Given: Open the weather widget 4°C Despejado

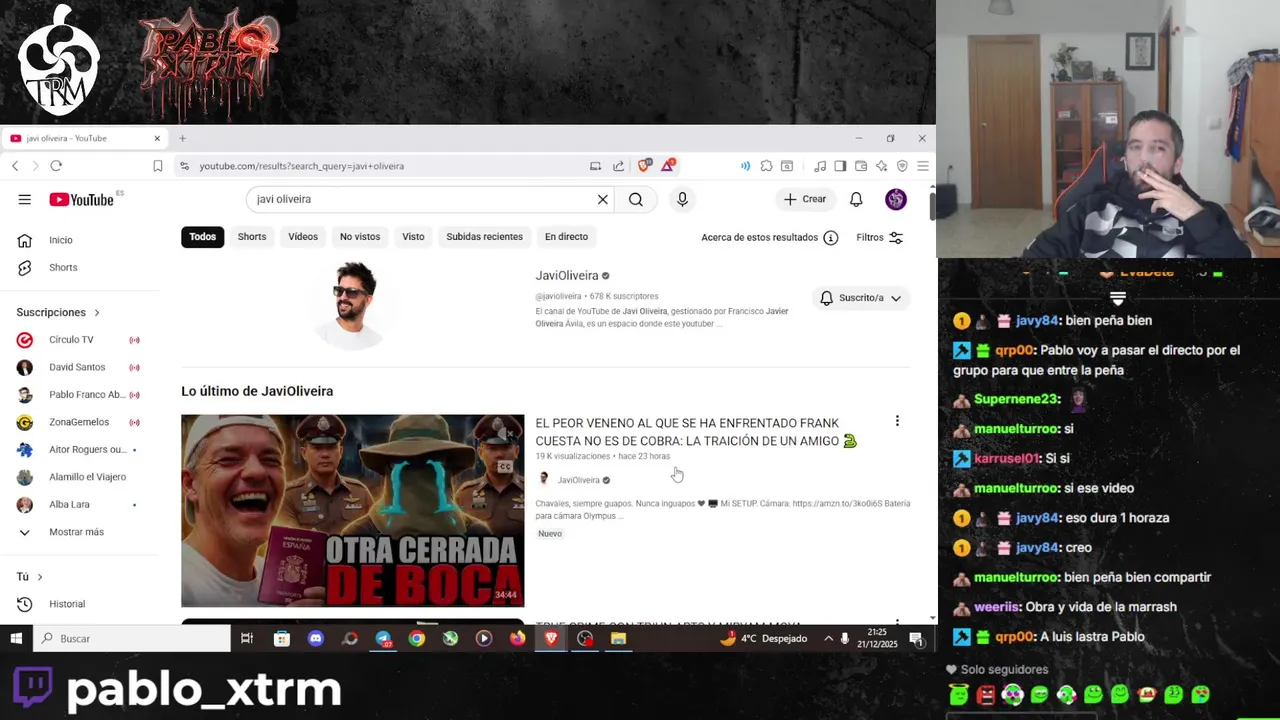Looking at the screenshot, I should pos(763,638).
